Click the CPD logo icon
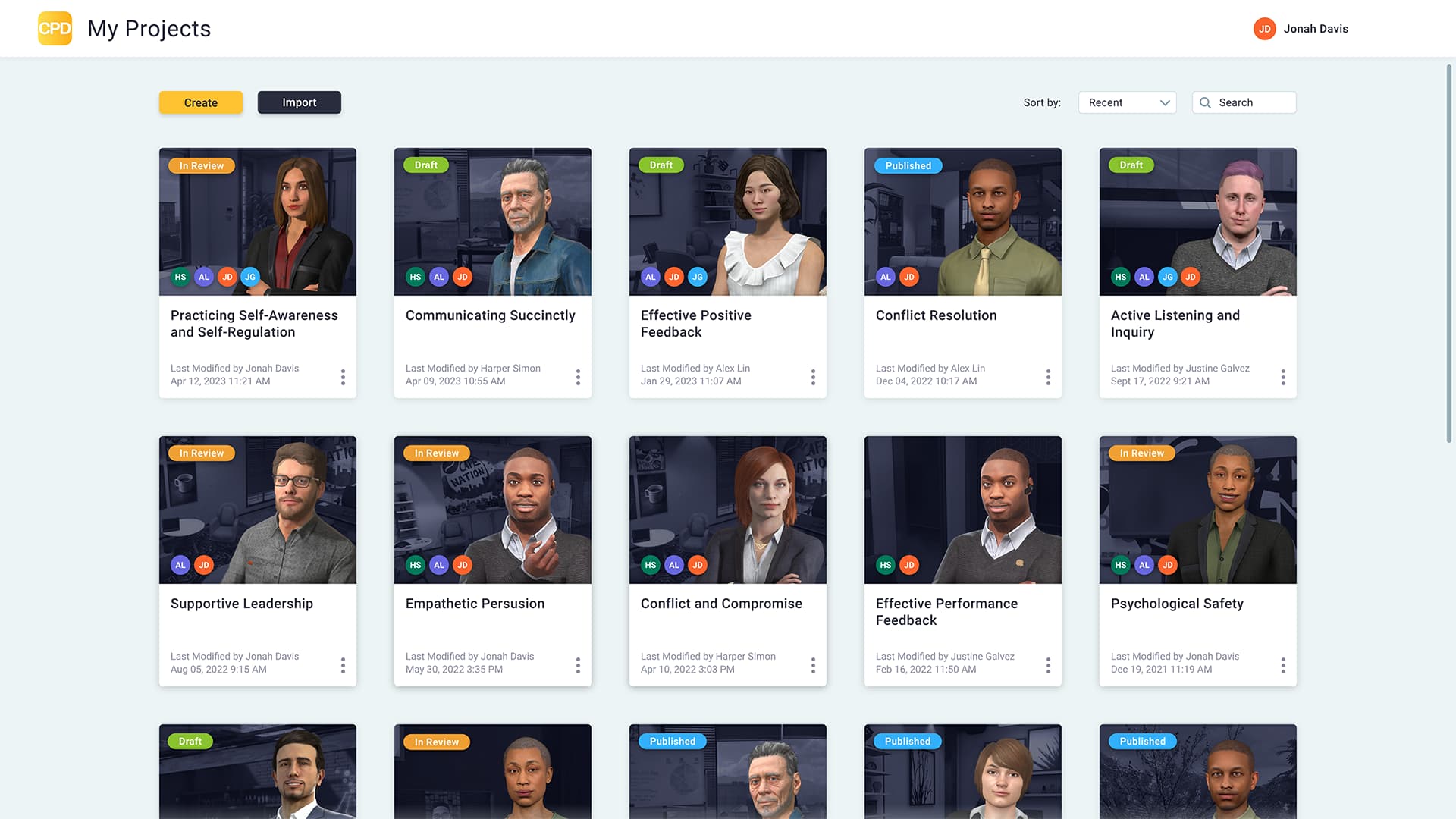This screenshot has width=1456, height=819. [x=55, y=28]
